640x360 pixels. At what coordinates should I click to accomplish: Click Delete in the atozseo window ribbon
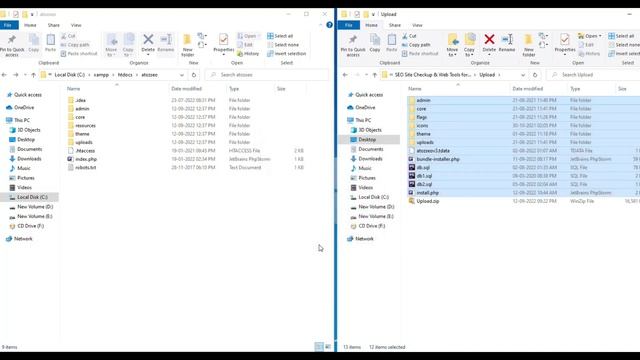click(x=148, y=44)
